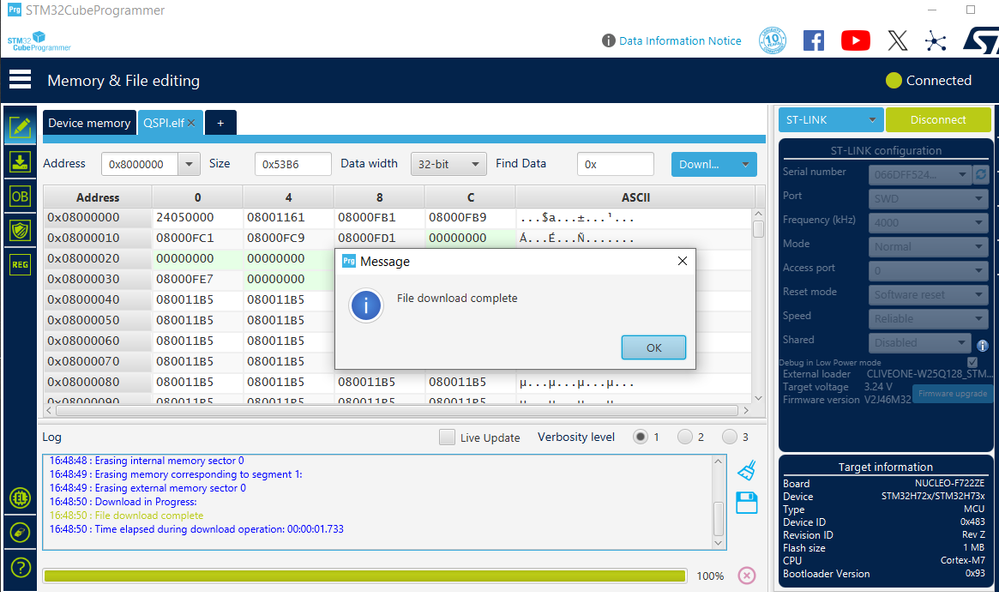Screen dimensions: 999x592
Task: Click the log panel vertical scrollbar
Action: coord(719,502)
